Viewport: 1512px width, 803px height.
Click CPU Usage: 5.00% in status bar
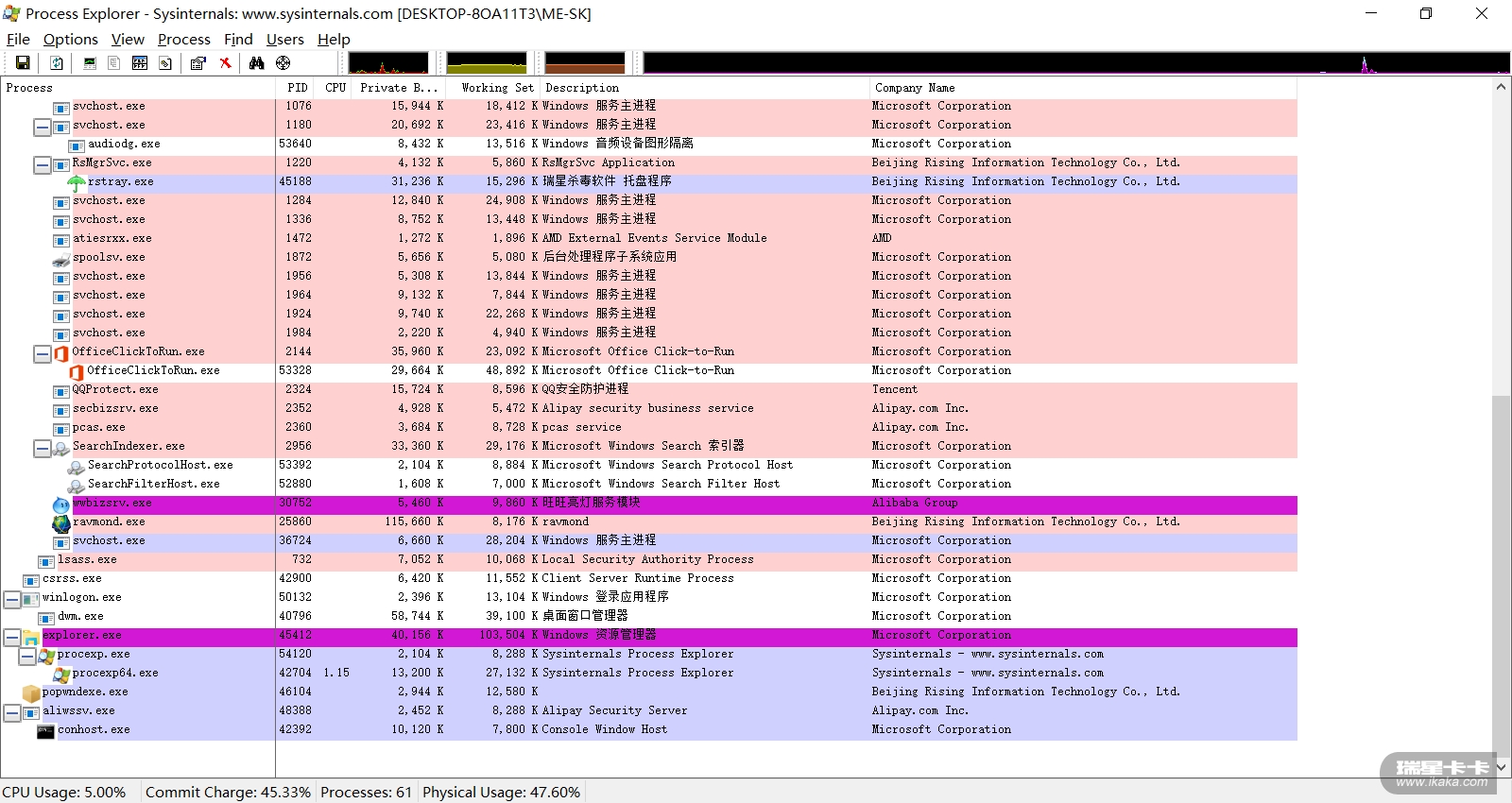(64, 792)
